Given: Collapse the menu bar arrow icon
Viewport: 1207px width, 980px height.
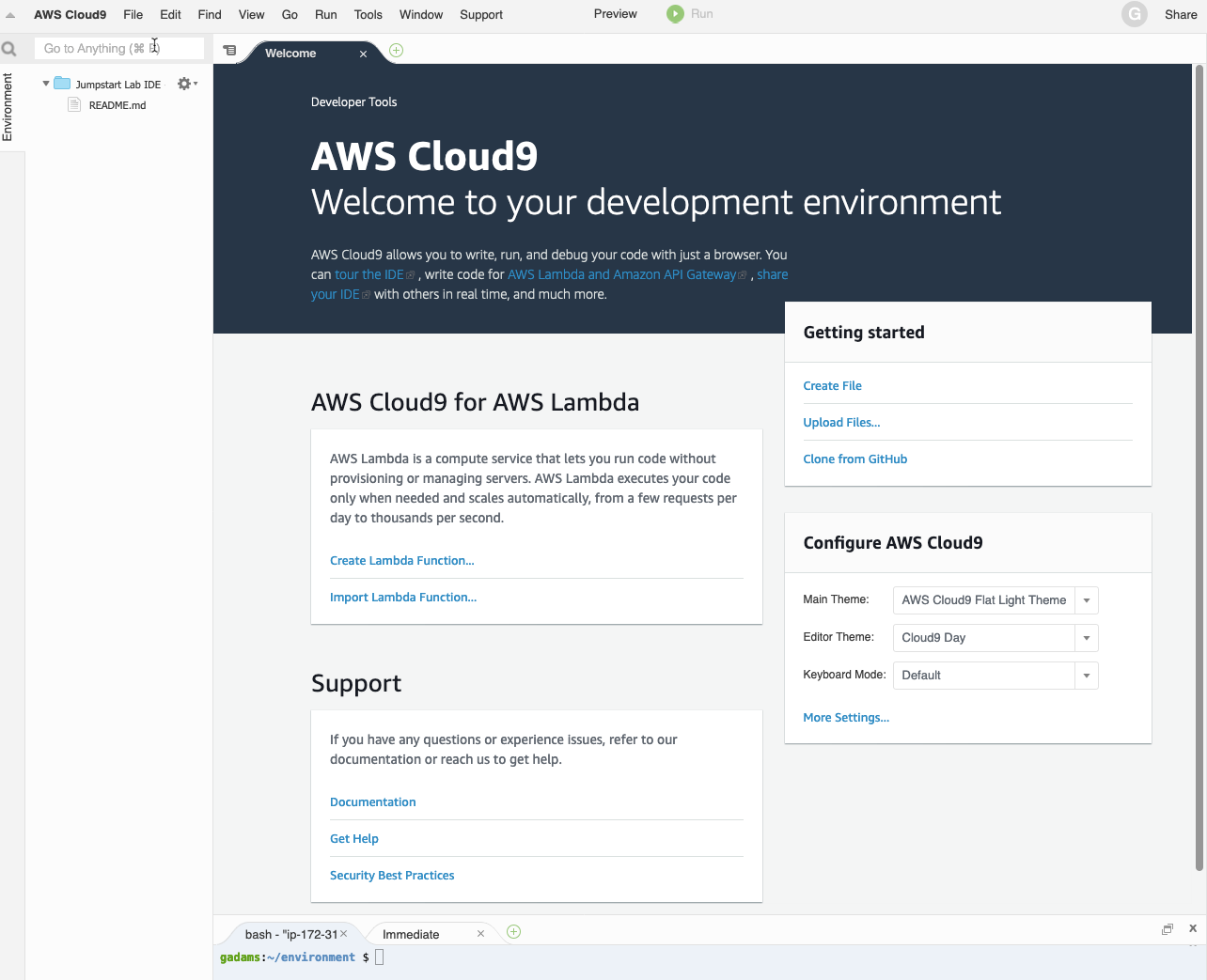Looking at the screenshot, I should tap(10, 15).
